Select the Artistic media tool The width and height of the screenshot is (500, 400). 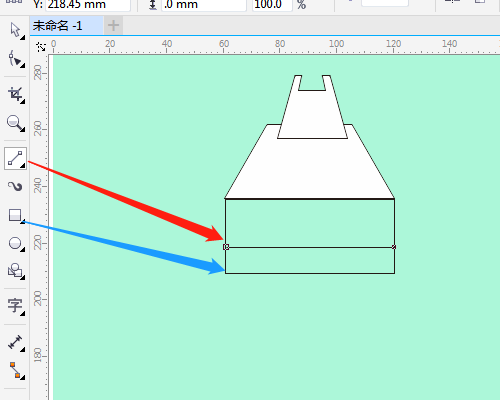[15, 187]
